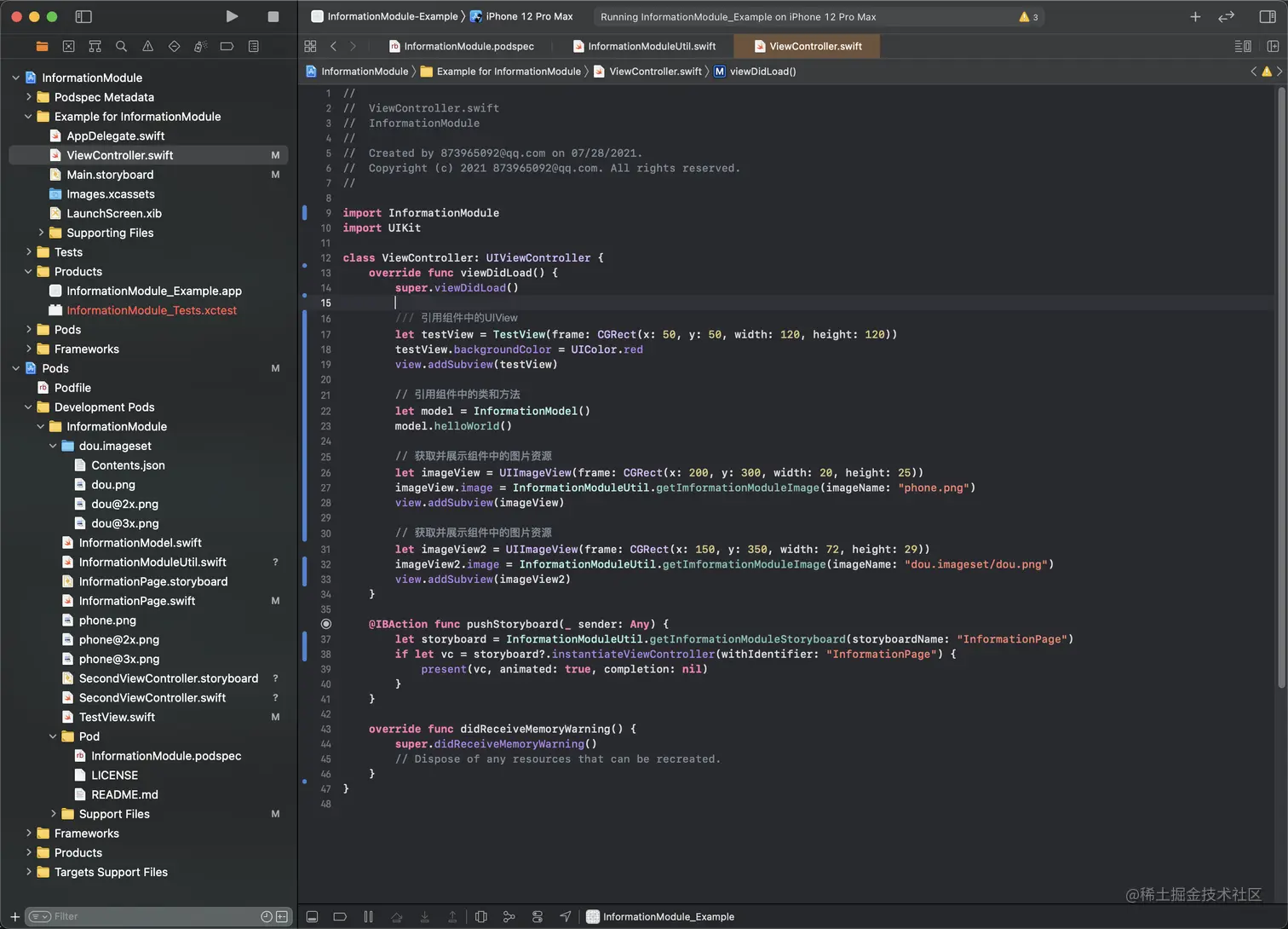This screenshot has height=929, width=1288.
Task: Toggle the inspector panel on the right
Action: pos(1267,16)
